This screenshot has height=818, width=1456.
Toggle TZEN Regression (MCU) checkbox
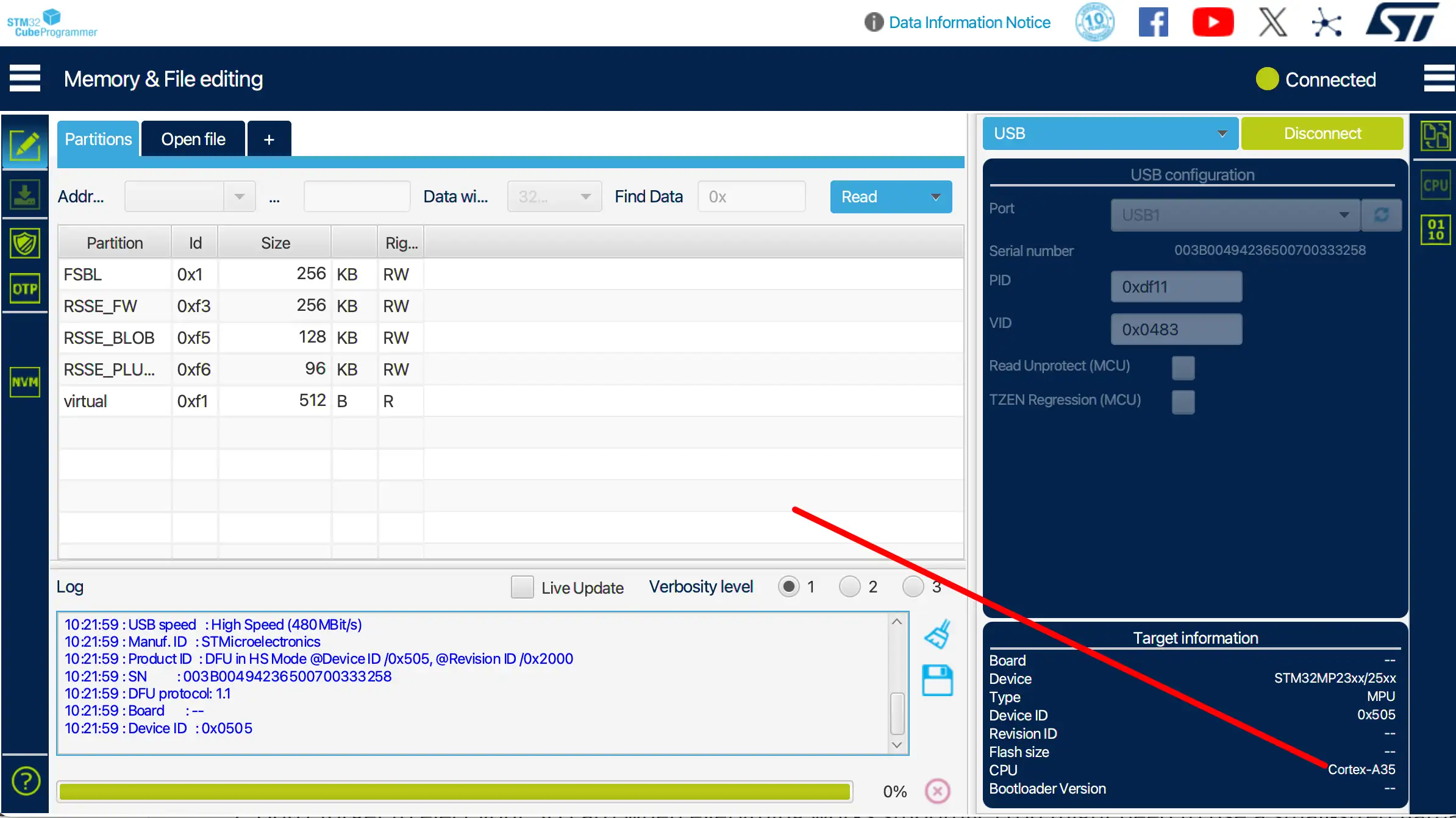tap(1183, 402)
